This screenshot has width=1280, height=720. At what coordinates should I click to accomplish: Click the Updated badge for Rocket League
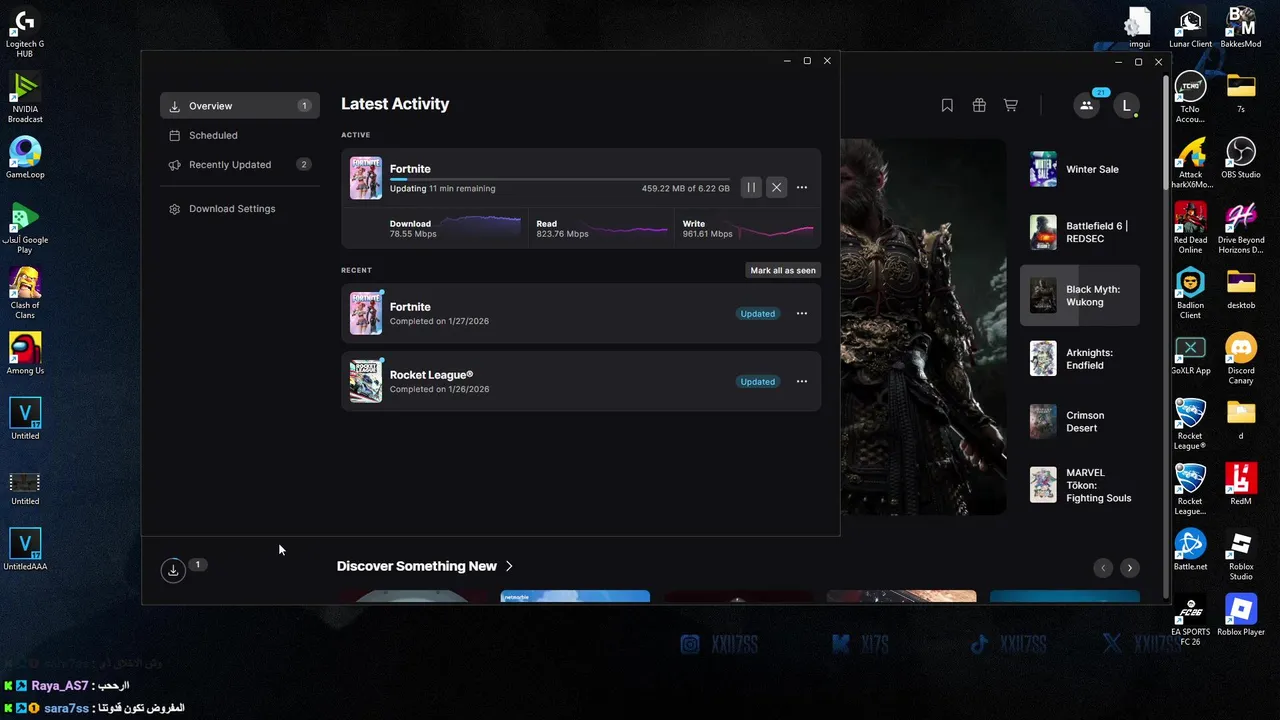[x=757, y=381]
